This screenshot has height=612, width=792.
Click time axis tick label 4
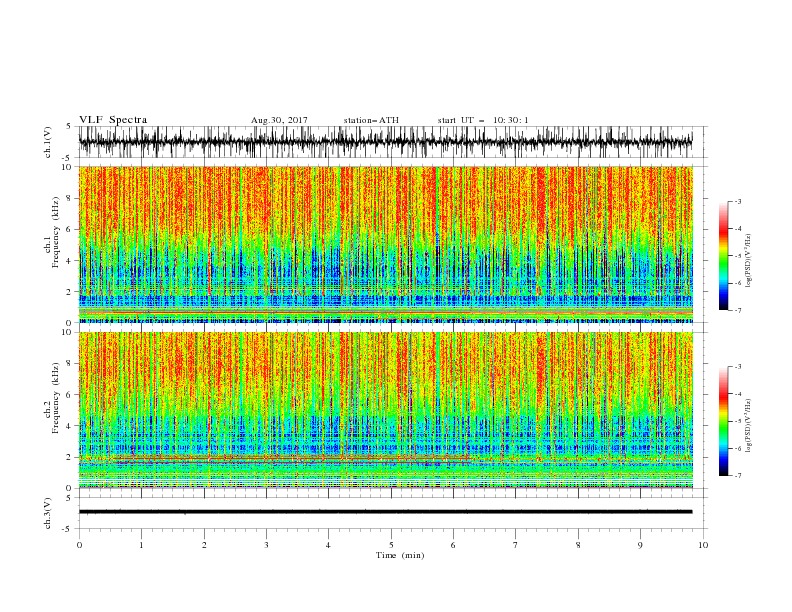pos(329,545)
